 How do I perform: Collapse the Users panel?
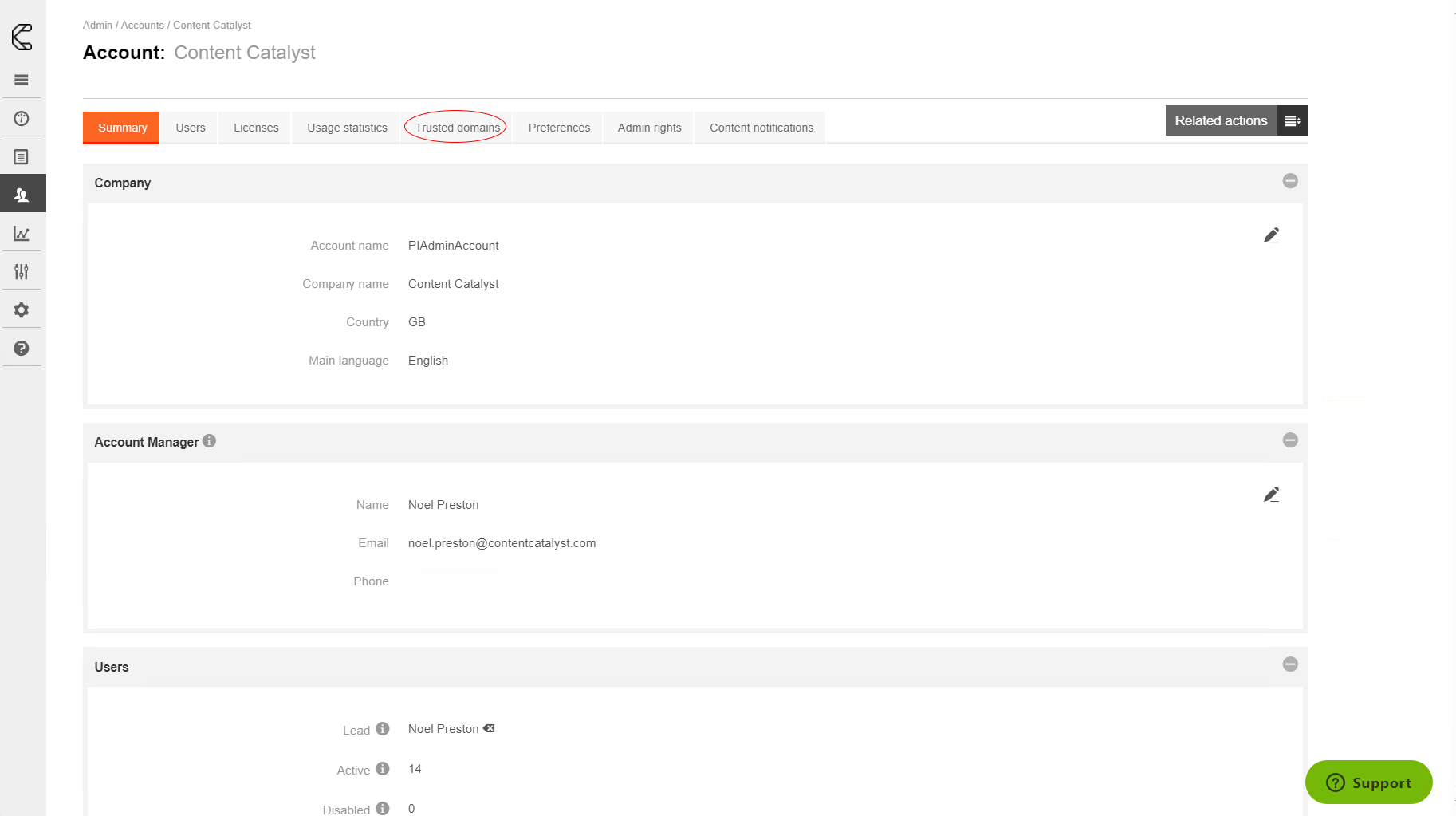tap(1290, 664)
